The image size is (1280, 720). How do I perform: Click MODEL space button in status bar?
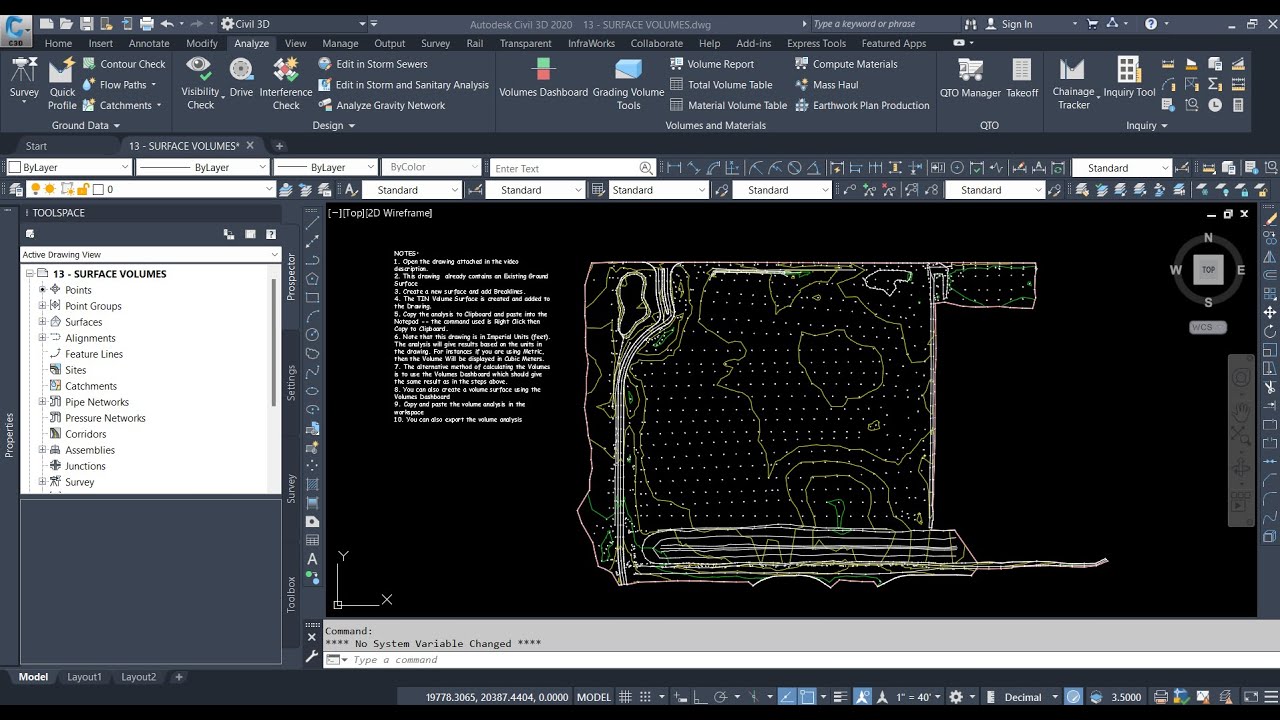[594, 697]
